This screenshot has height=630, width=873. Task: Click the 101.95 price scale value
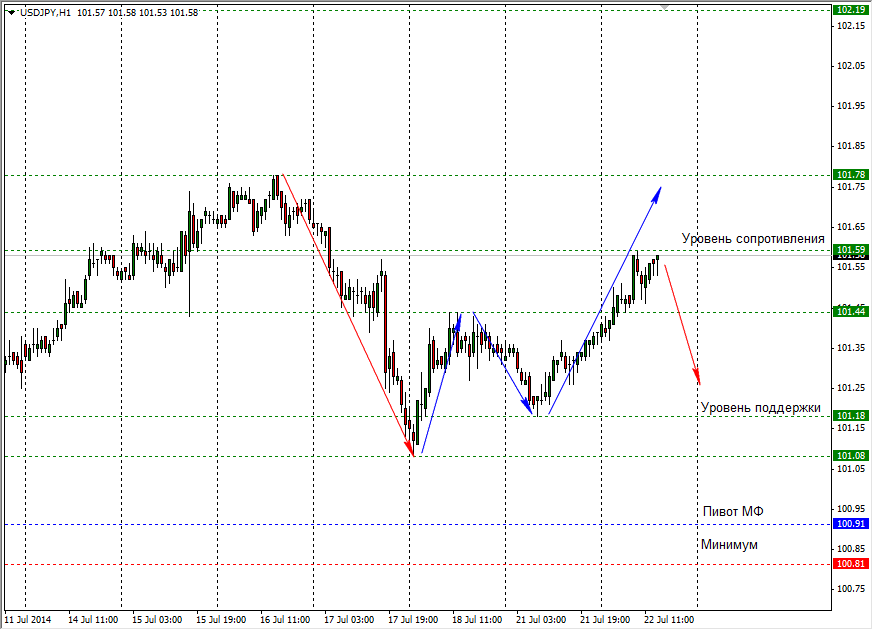click(851, 106)
